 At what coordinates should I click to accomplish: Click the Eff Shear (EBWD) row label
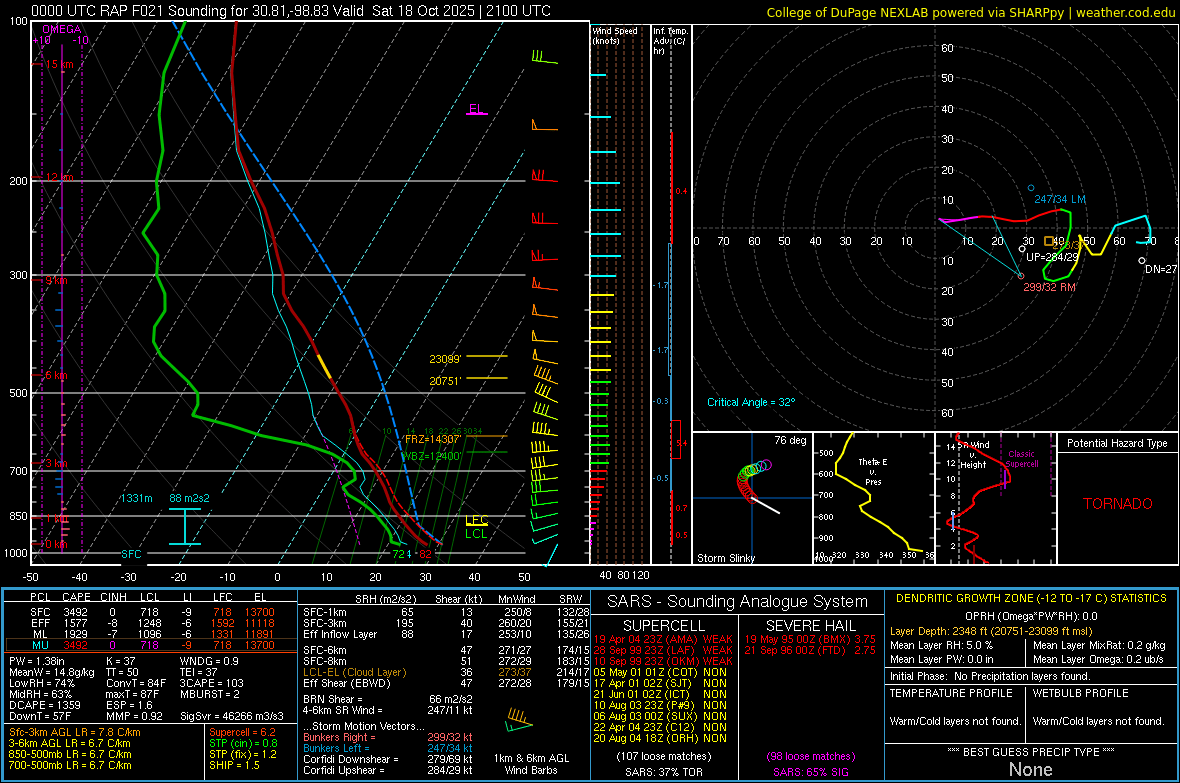(x=347, y=684)
